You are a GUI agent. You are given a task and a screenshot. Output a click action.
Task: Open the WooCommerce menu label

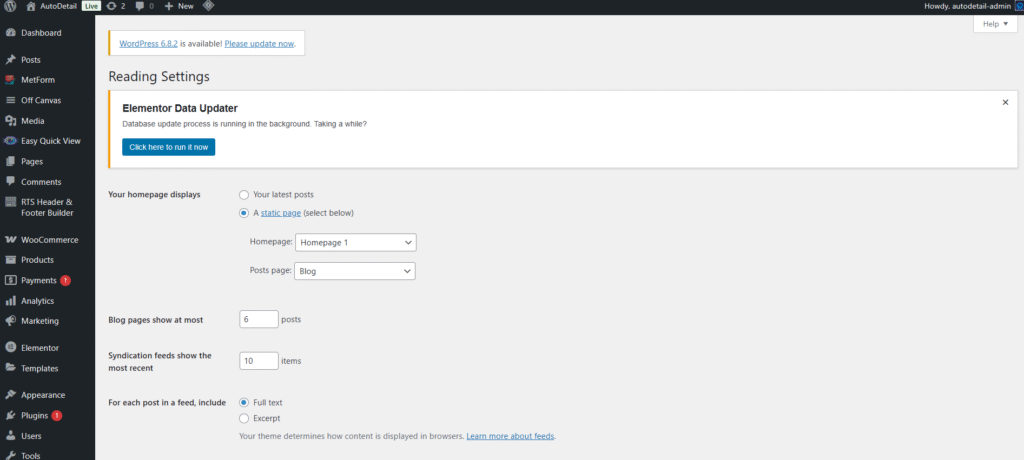pos(50,240)
